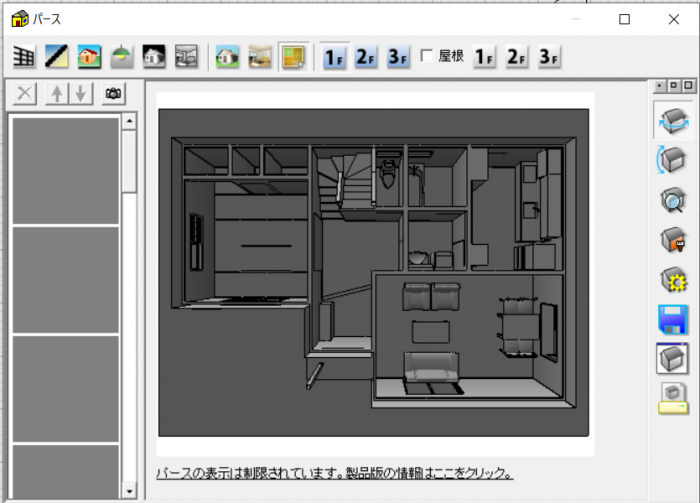Image resolution: width=700 pixels, height=503 pixels.
Task: Click the パース window app icon
Action: (x=20, y=19)
